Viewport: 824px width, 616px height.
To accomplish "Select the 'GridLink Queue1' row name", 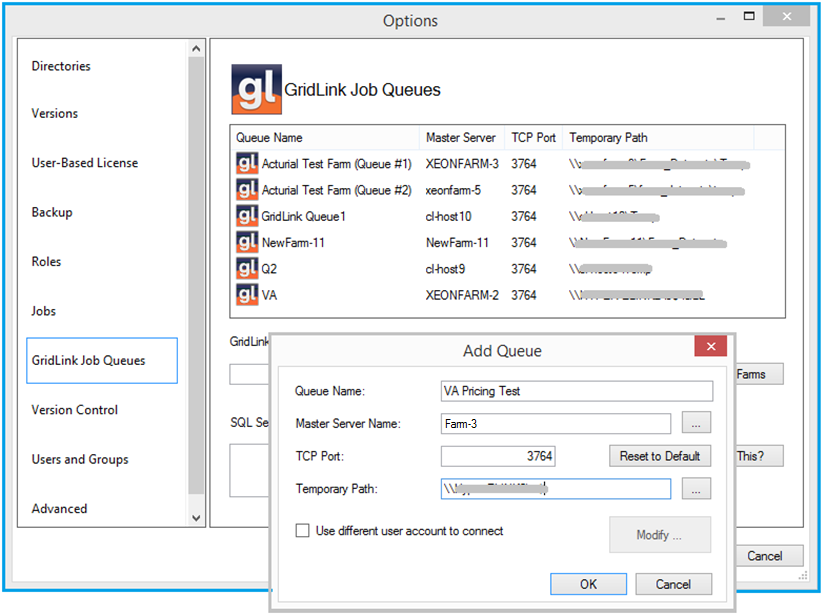I will 304,217.
